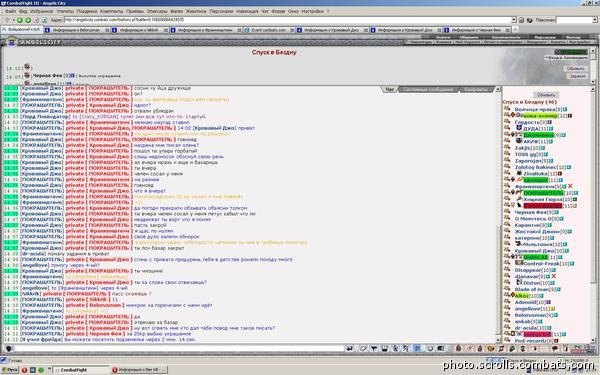Screen dimensions: 600x375
Task: Click the green forward navigation arrow
Action: [x=28, y=20]
